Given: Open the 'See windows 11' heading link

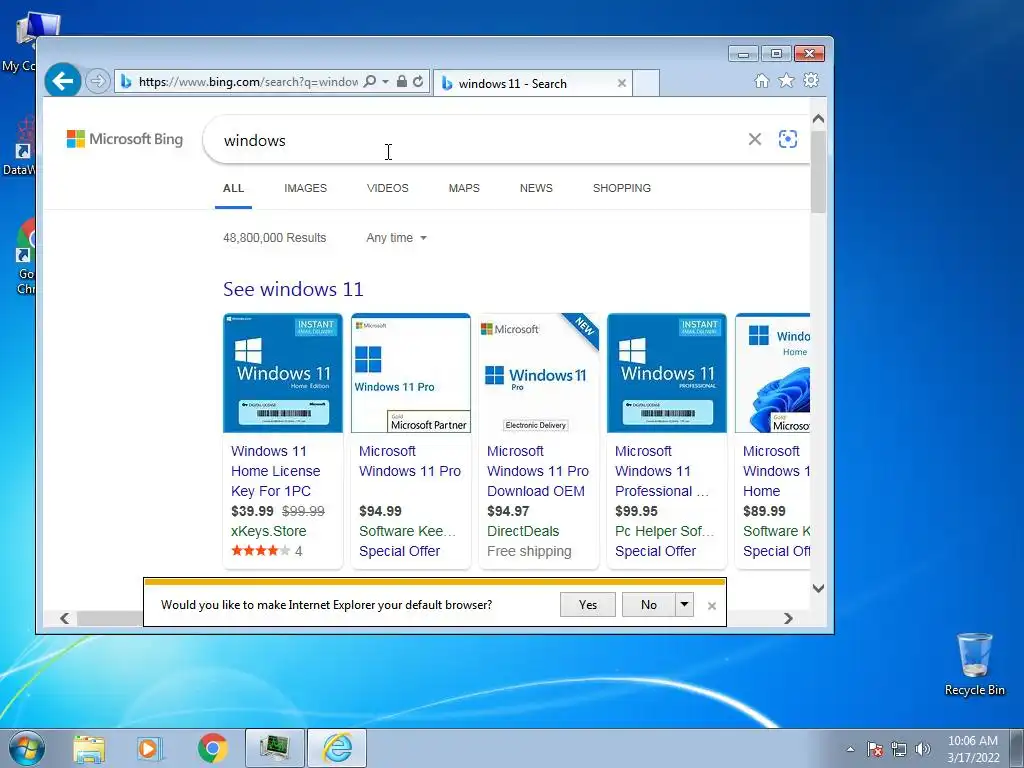Looking at the screenshot, I should pos(293,289).
